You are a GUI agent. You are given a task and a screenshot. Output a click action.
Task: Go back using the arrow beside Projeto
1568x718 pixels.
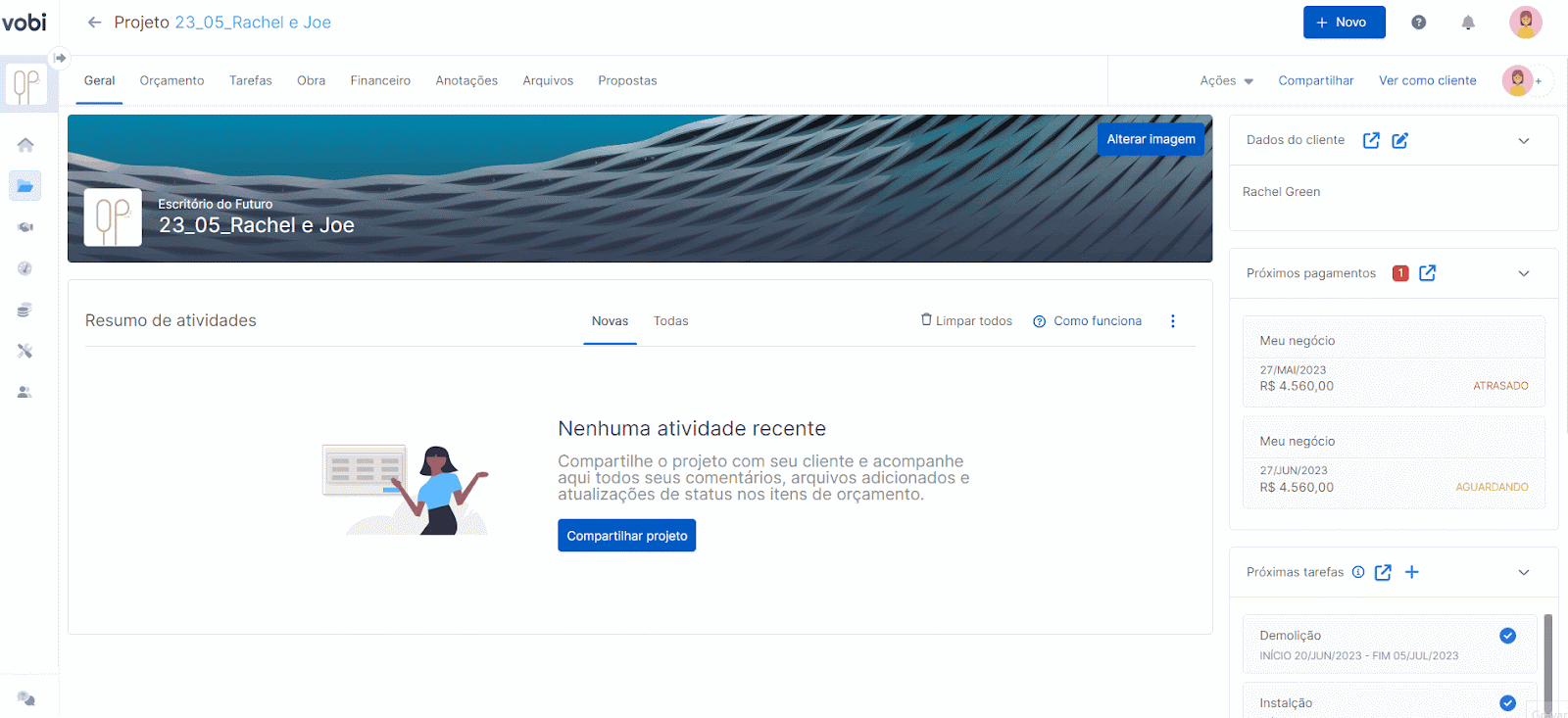point(94,23)
